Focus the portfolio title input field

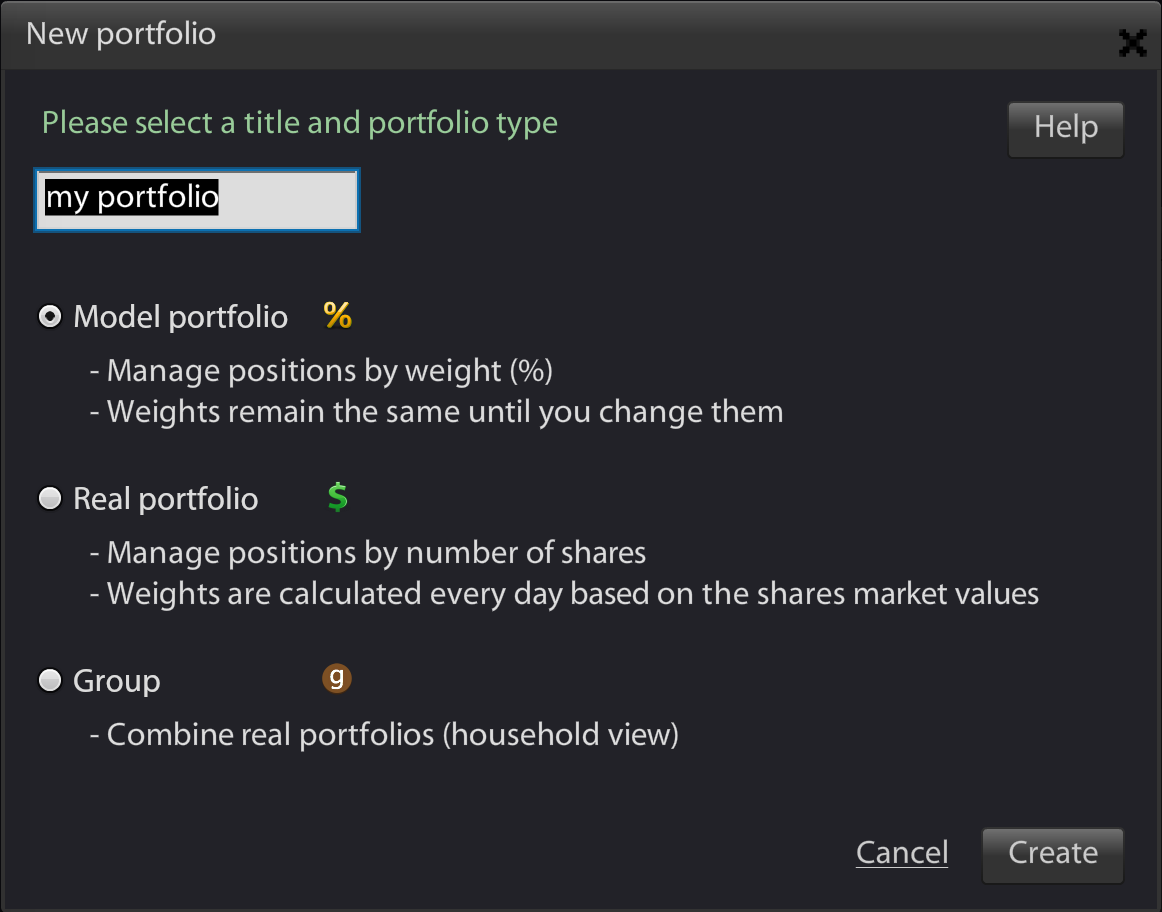coord(197,200)
